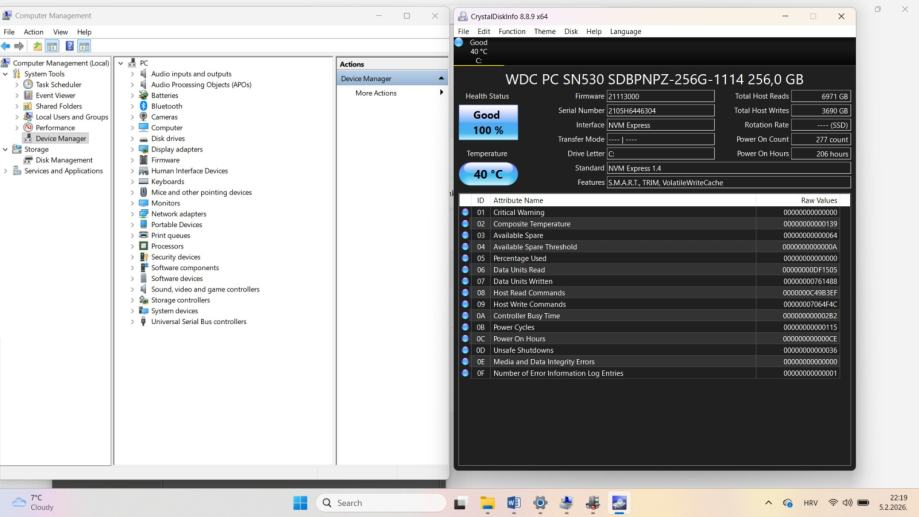Click the Total Host Reads value field

[821, 96]
